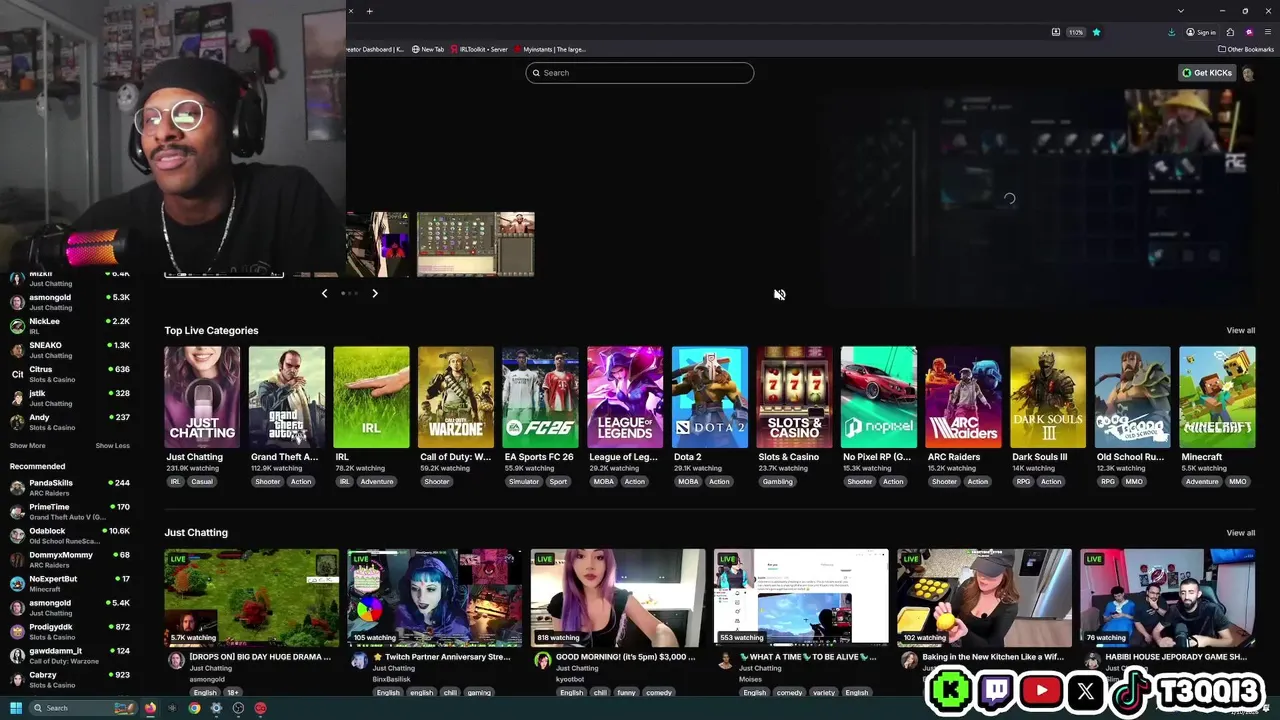Open IRLToolkit Server bookmark
The image size is (1280, 720).
click(x=479, y=49)
